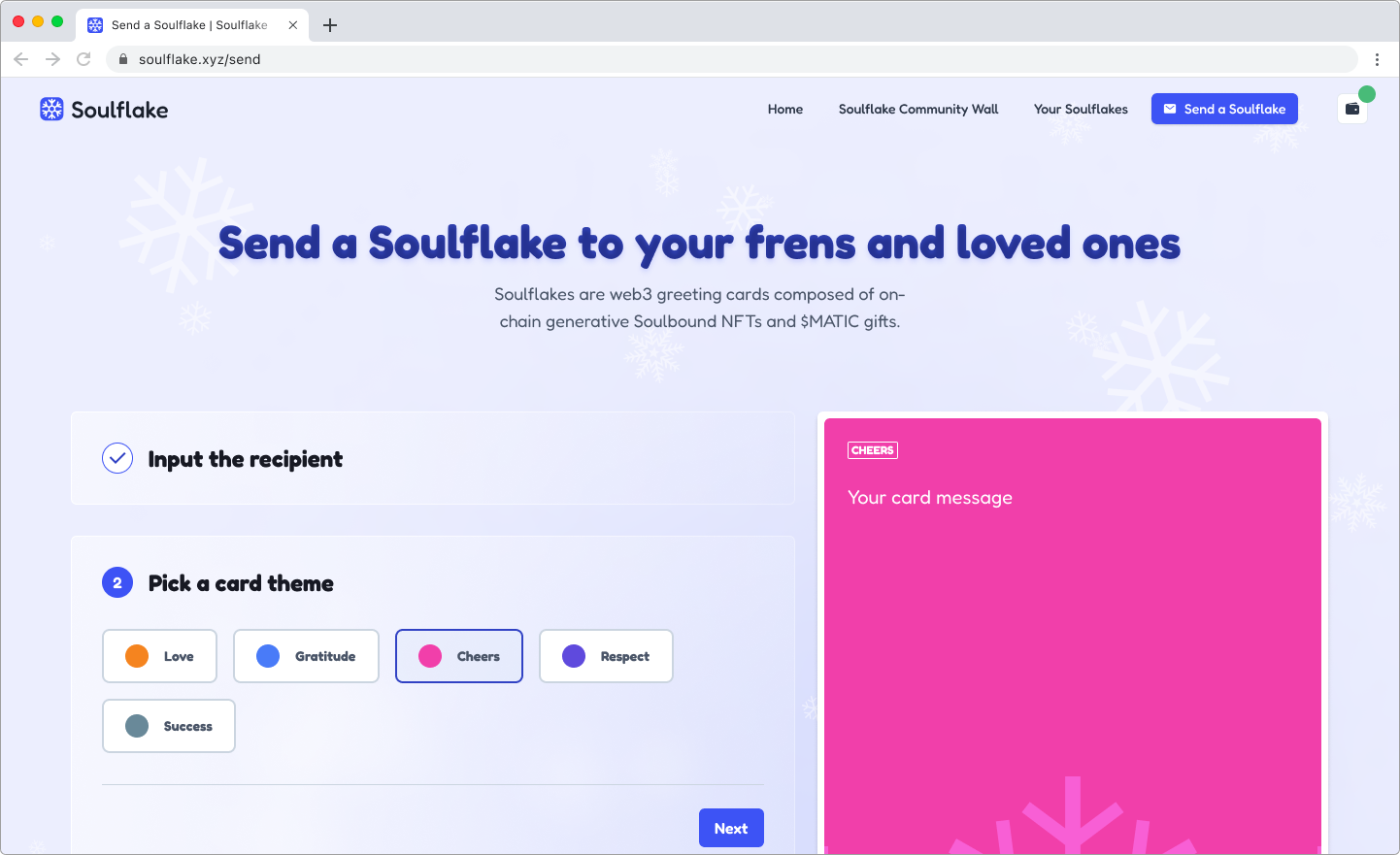Click the CHEERS label on card preview
The height and width of the screenshot is (855, 1400).
(x=873, y=450)
